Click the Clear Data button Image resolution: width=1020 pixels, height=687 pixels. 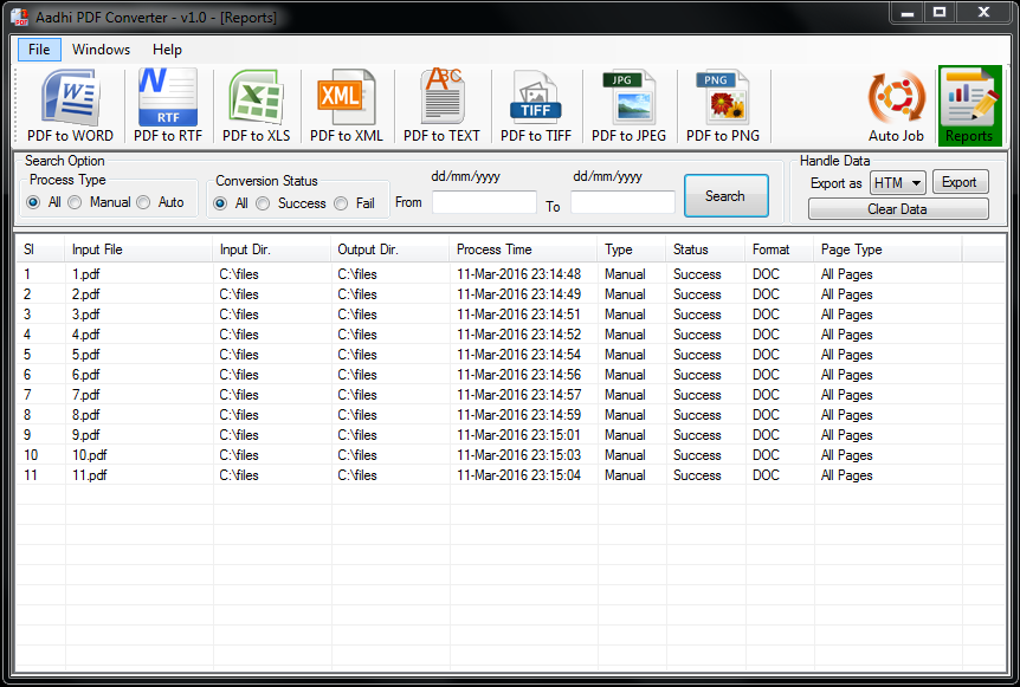click(898, 209)
